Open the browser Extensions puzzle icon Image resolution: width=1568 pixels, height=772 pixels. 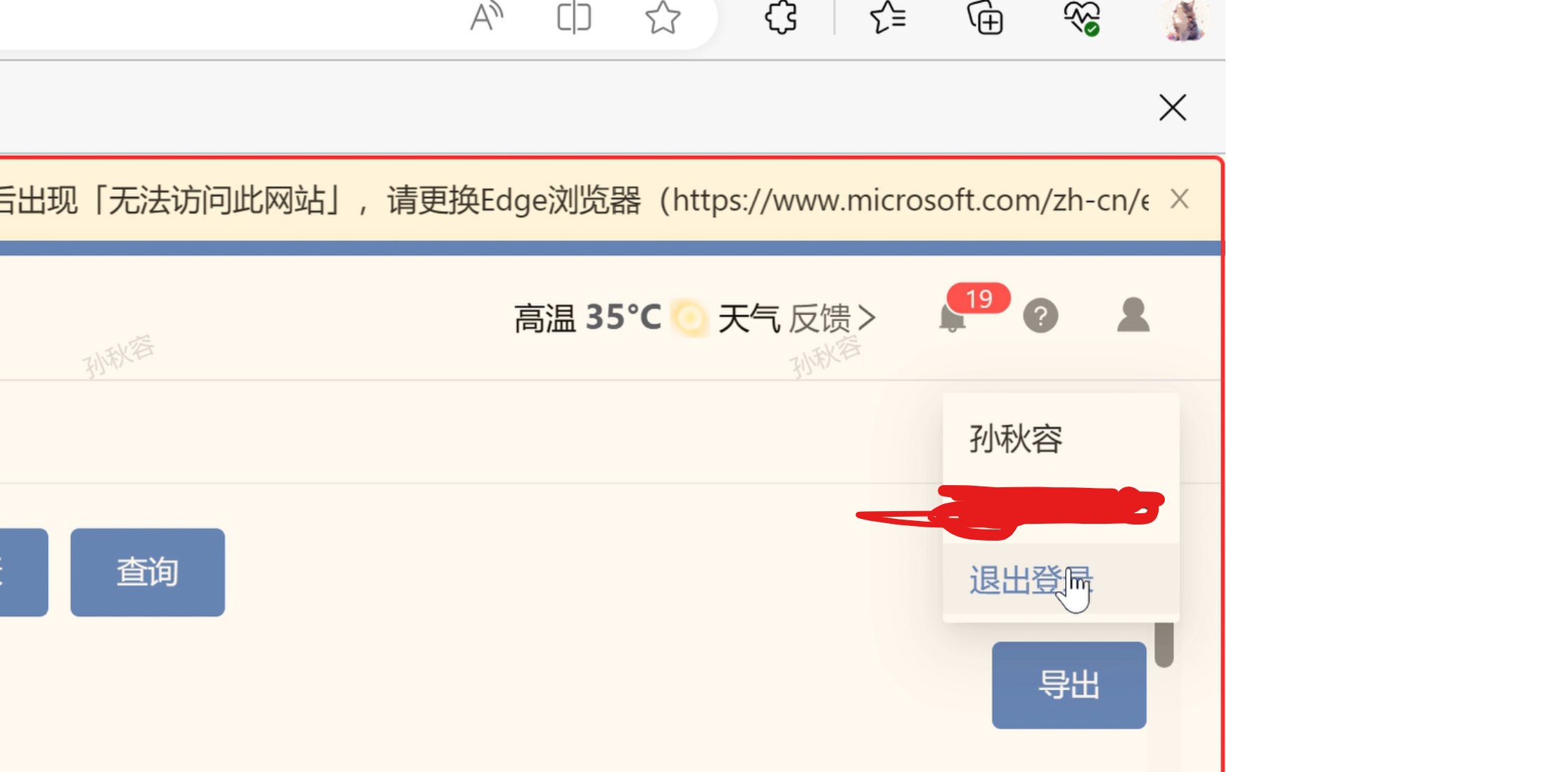(x=781, y=17)
